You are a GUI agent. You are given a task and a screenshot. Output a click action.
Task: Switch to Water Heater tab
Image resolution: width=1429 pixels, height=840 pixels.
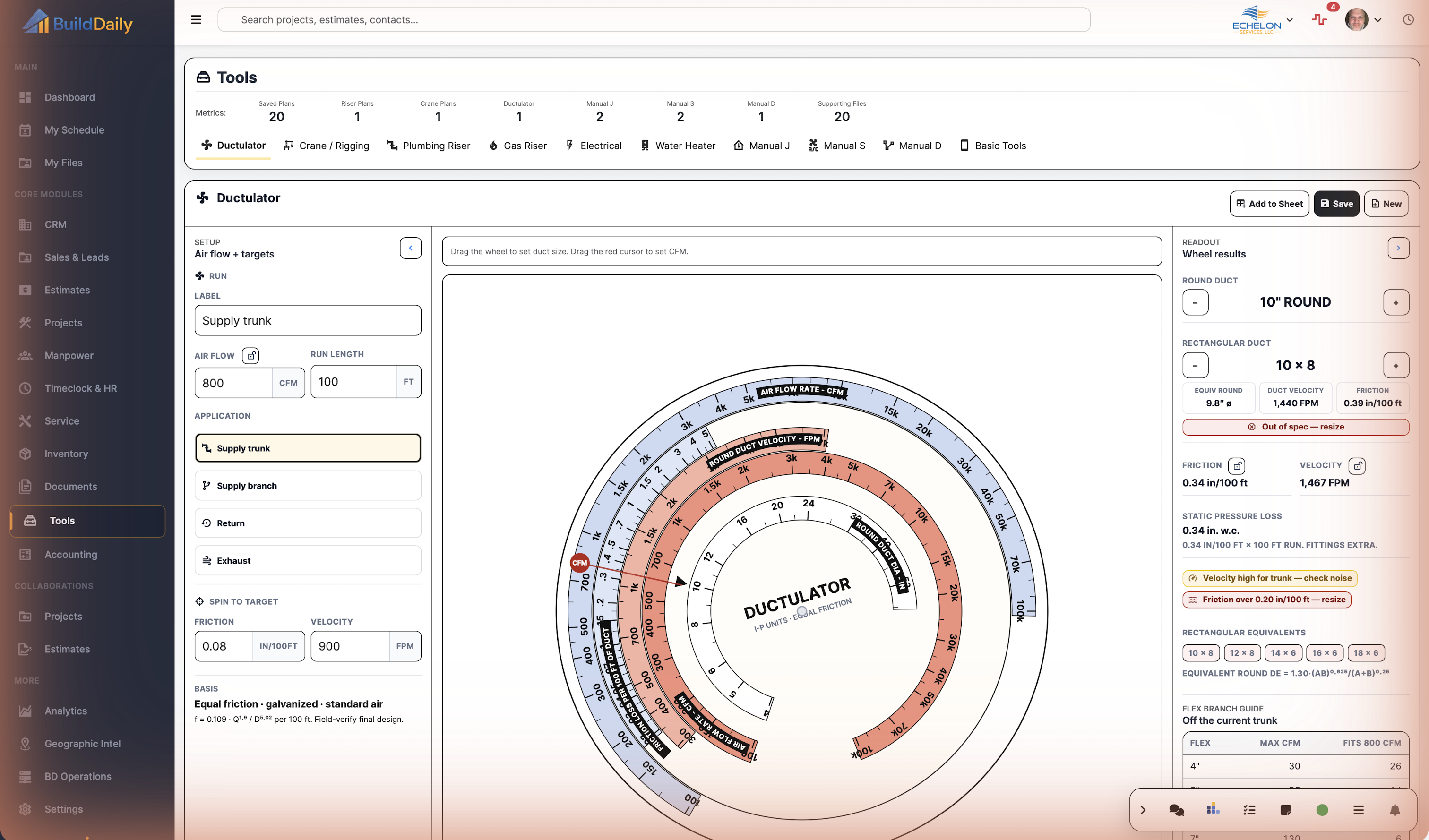(x=678, y=146)
